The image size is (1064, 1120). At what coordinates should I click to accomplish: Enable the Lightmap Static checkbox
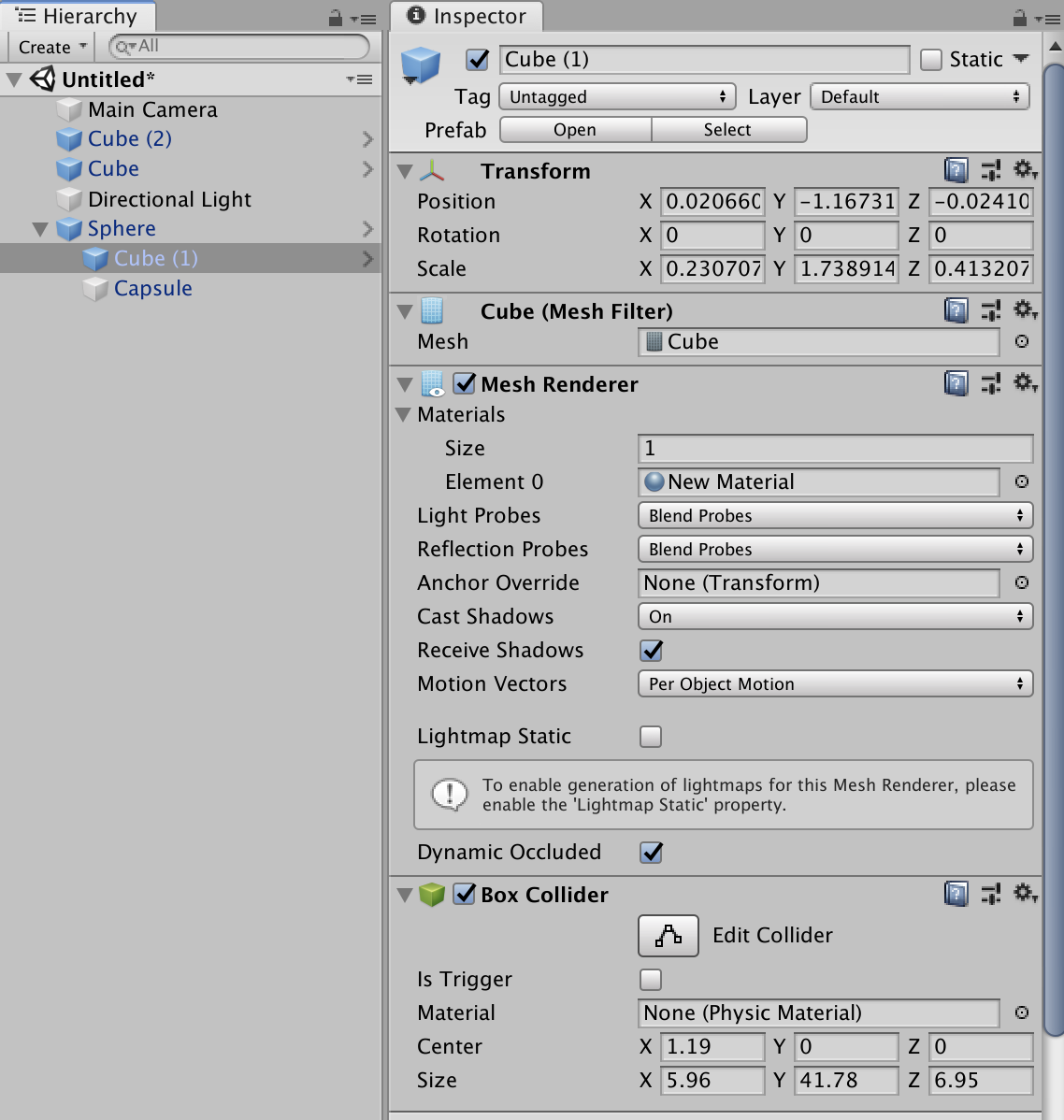pos(651,737)
